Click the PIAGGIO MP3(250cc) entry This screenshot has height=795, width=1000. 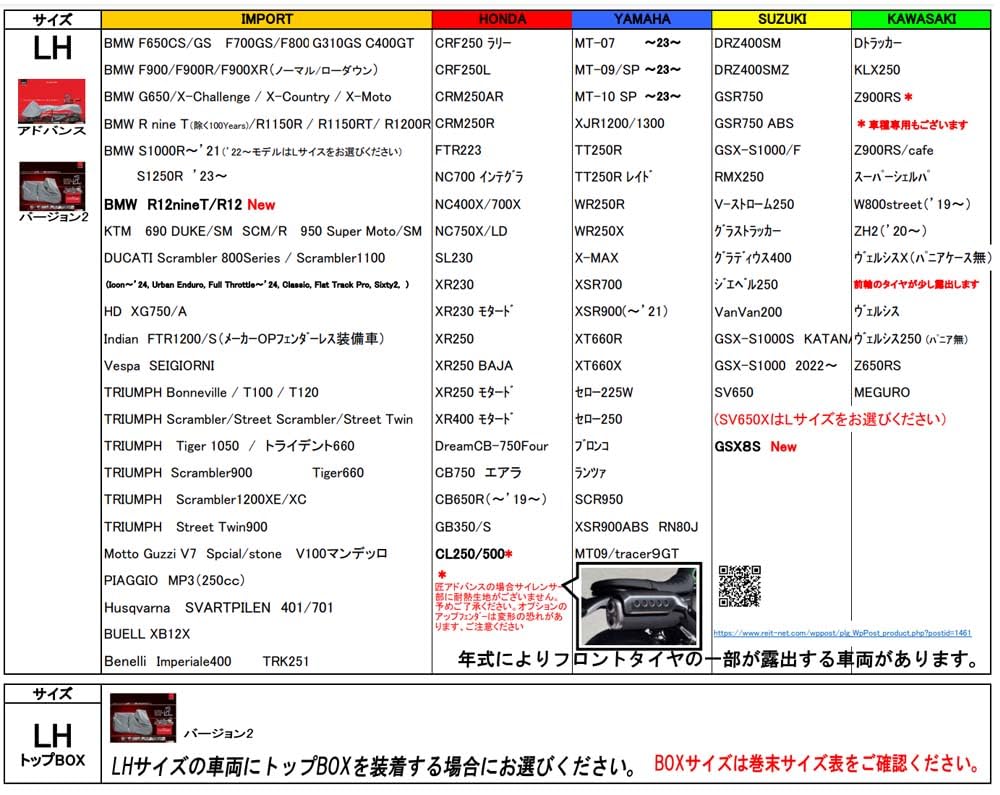(174, 580)
